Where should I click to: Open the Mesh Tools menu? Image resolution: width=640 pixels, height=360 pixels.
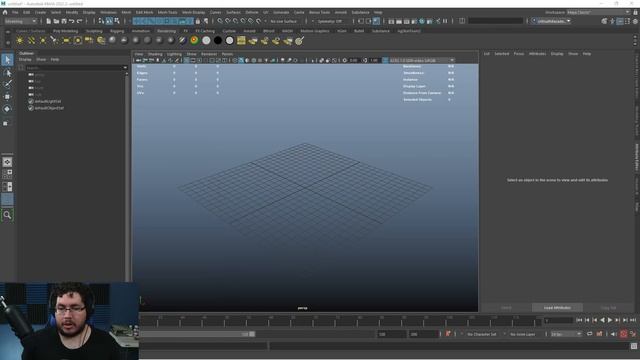click(x=167, y=13)
